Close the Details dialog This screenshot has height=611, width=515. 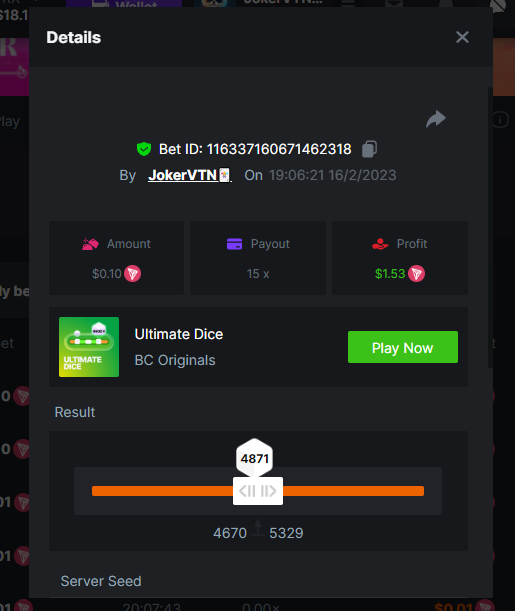462,37
